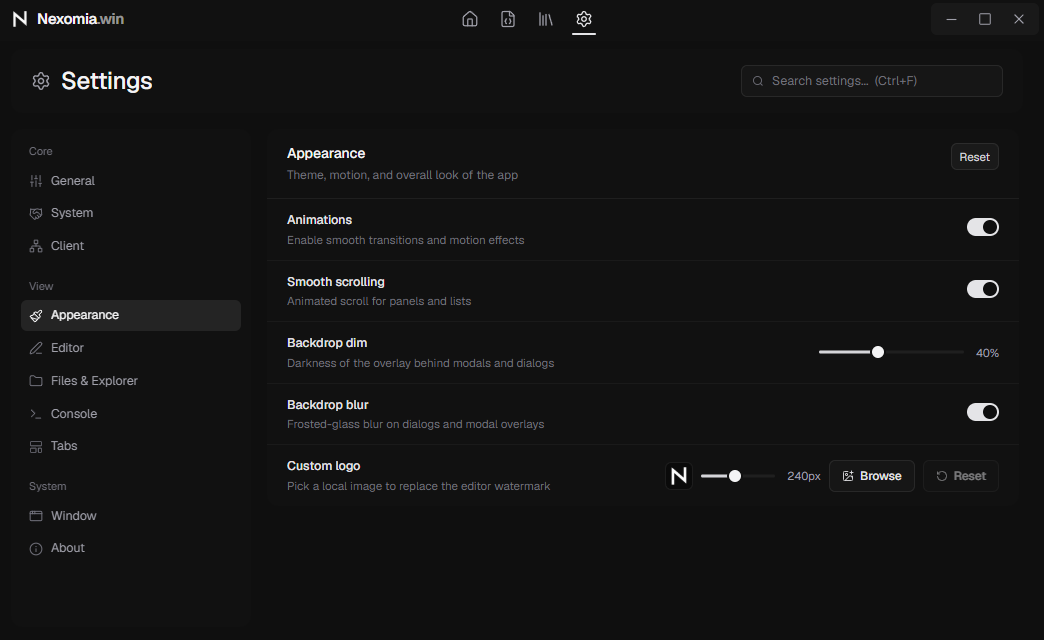Open the Console settings section
Screen dimensions: 1044x640
click(131, 414)
